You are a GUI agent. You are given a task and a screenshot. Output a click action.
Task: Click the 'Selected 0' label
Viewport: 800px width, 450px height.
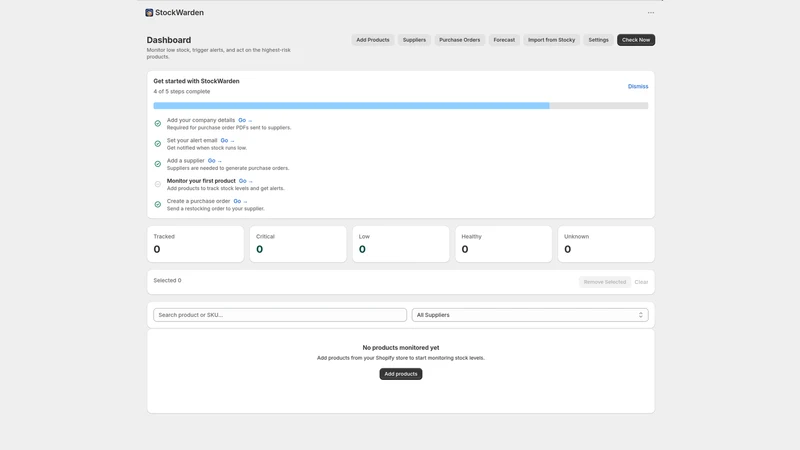(x=167, y=281)
